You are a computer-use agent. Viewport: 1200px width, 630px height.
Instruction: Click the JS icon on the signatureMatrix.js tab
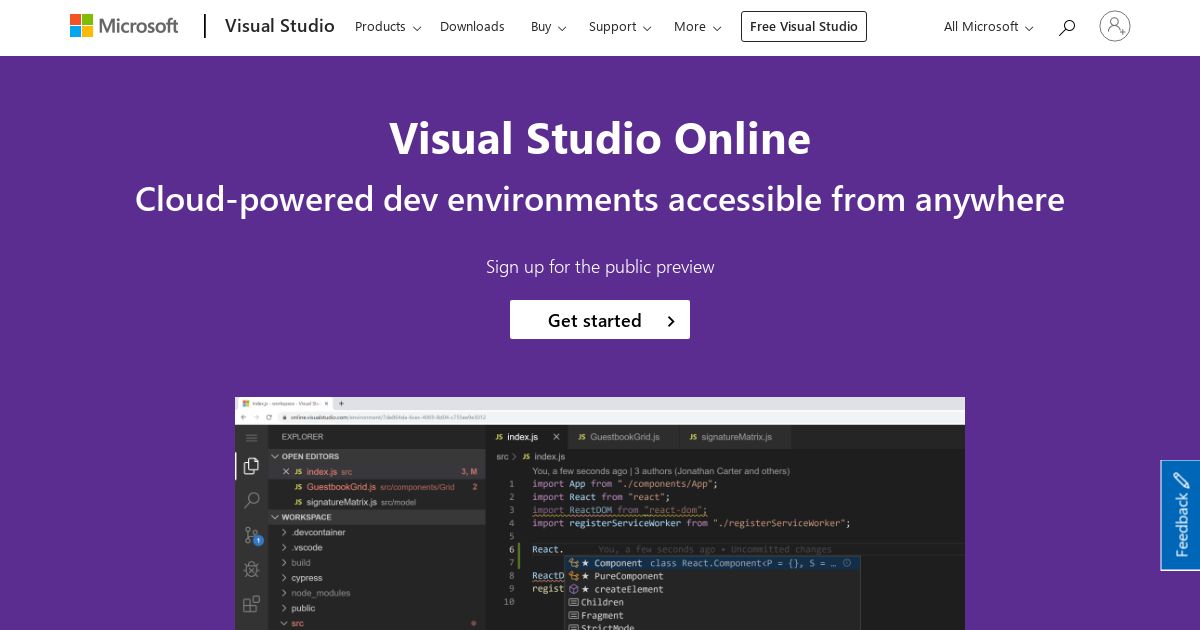(x=691, y=437)
